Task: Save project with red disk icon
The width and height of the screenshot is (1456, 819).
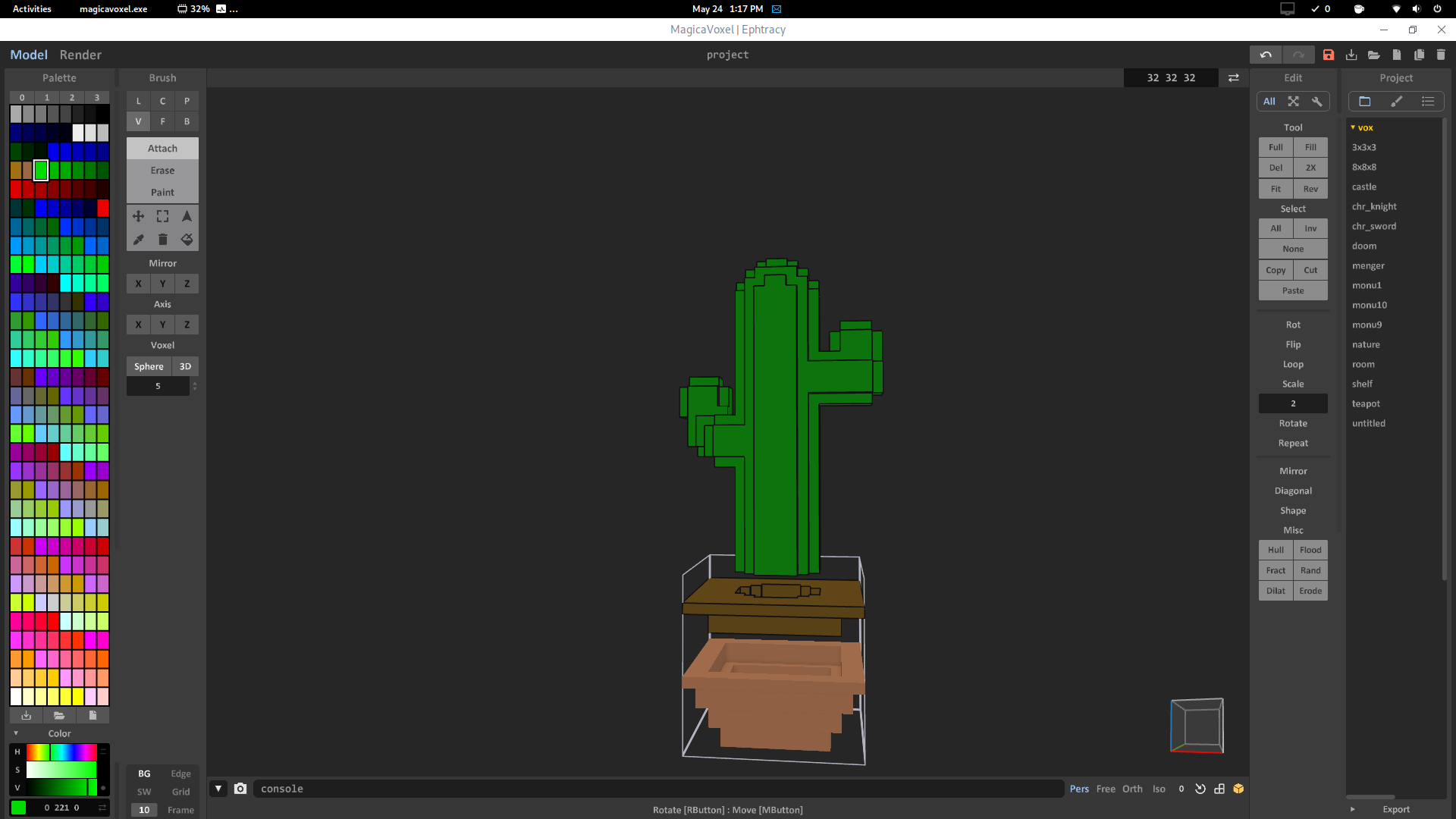Action: (x=1329, y=55)
